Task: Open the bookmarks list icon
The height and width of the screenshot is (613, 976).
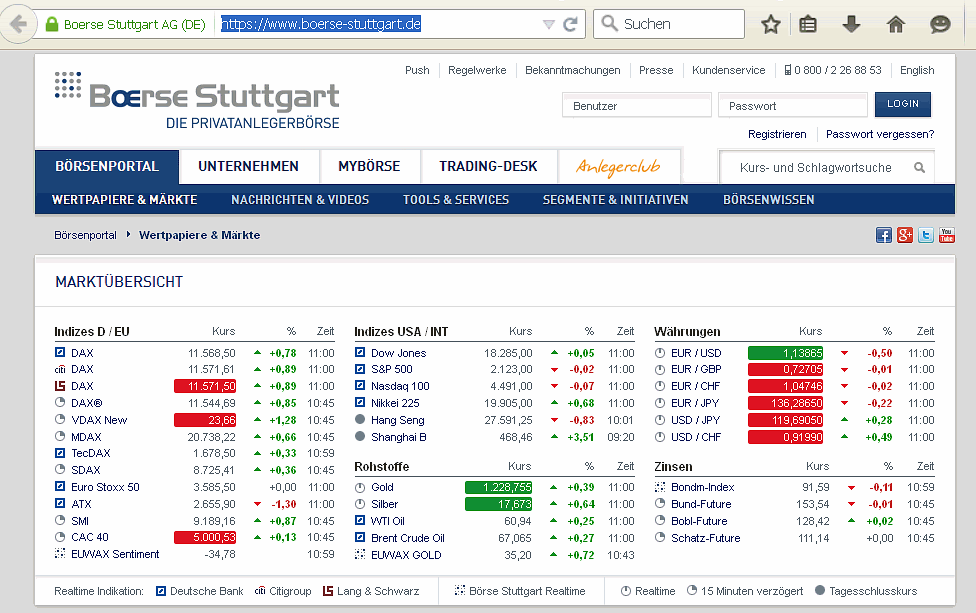Action: pyautogui.click(x=808, y=24)
